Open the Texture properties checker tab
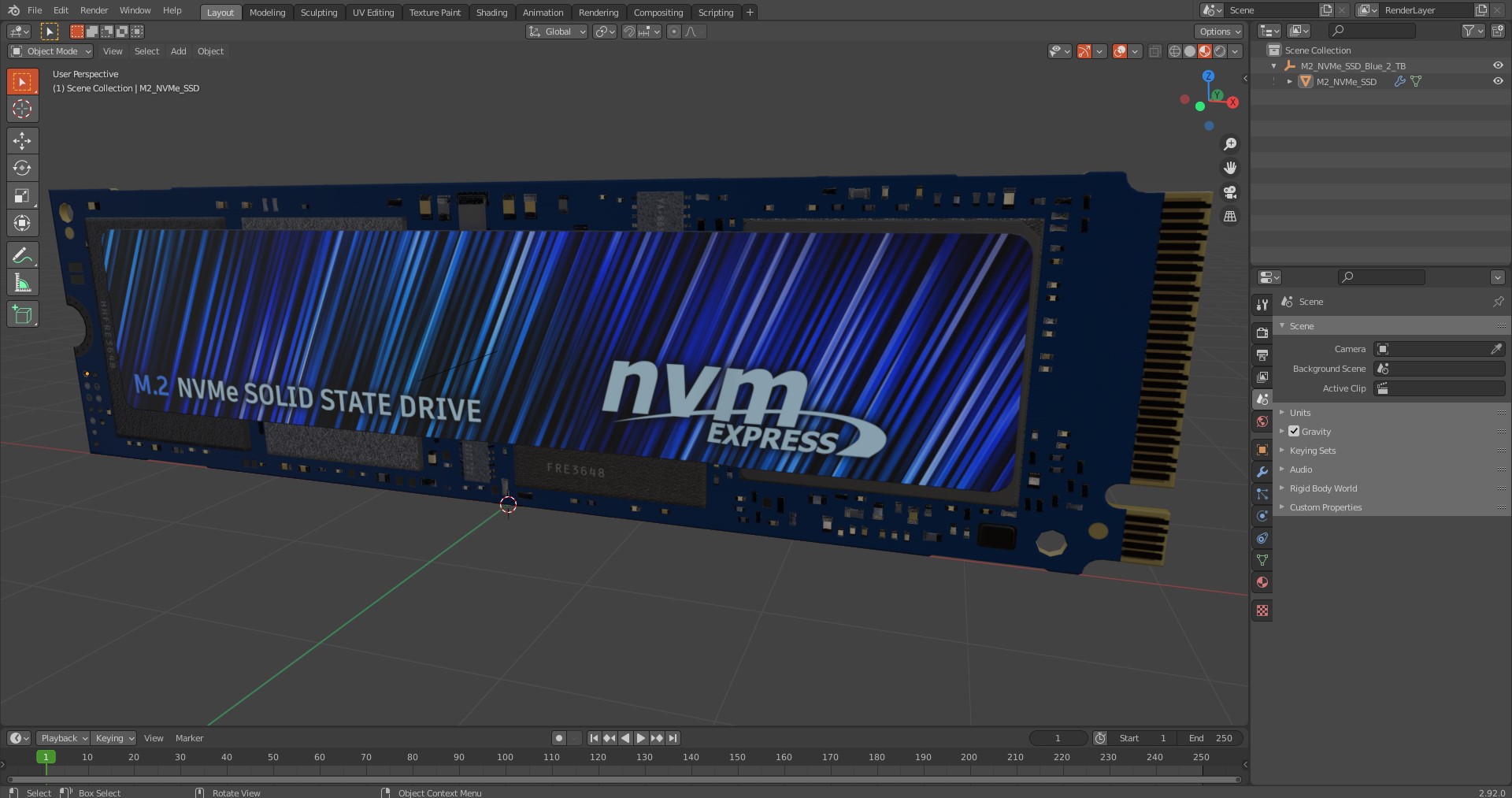 click(1262, 611)
